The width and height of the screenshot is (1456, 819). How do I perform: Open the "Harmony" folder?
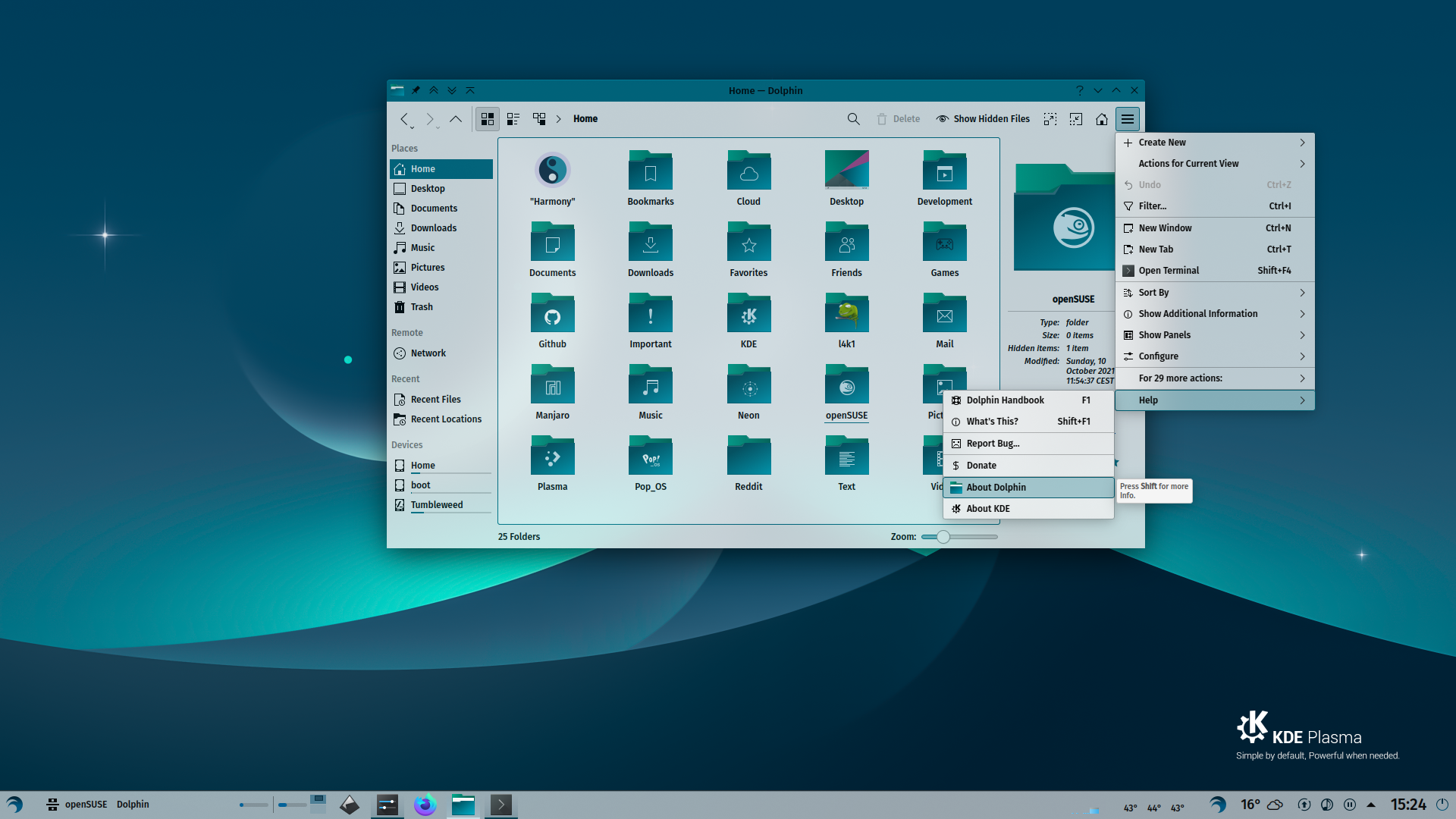coord(552,179)
